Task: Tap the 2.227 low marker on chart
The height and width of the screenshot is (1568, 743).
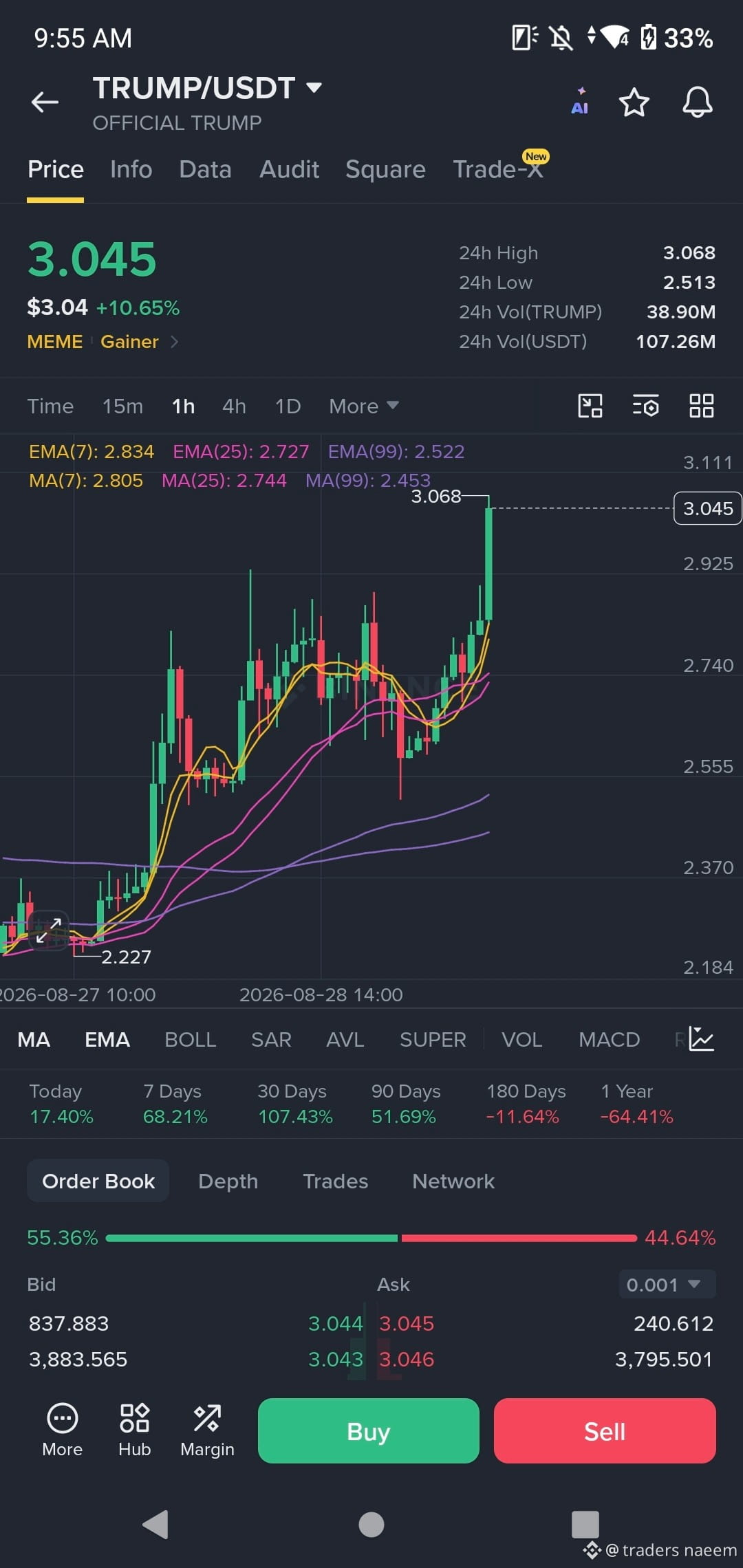Action: 126,957
